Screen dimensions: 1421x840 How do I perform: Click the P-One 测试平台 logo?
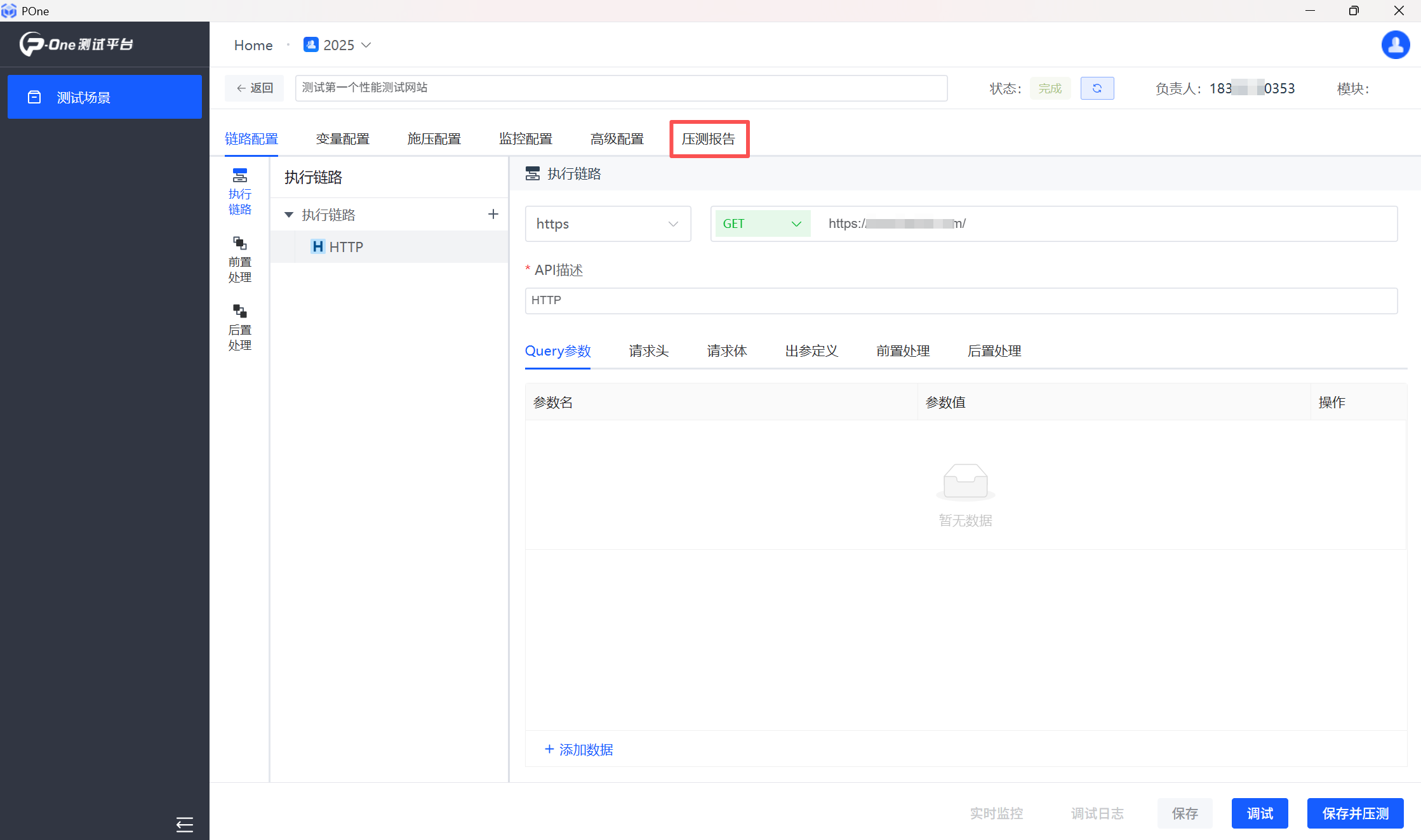[x=77, y=44]
